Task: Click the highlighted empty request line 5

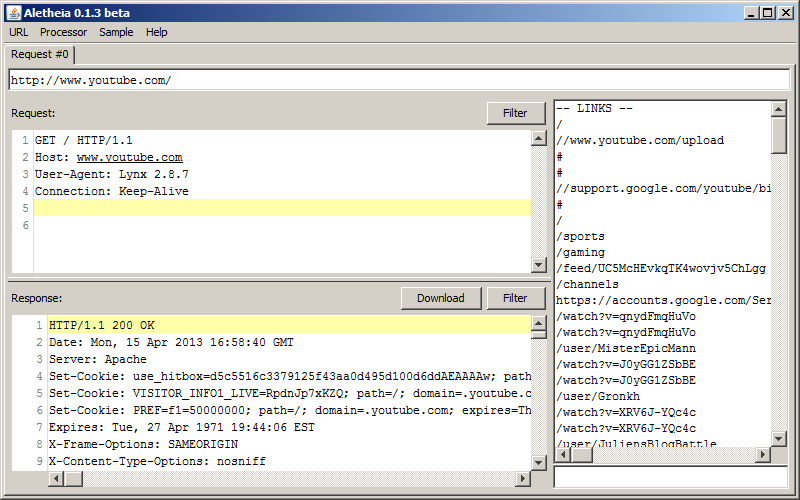Action: pyautogui.click(x=282, y=208)
